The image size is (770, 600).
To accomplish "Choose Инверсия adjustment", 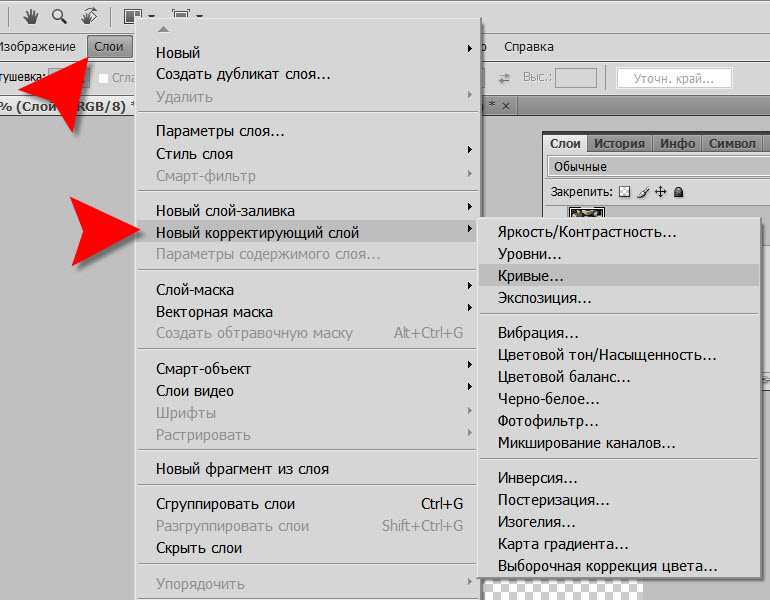I will tap(620, 478).
